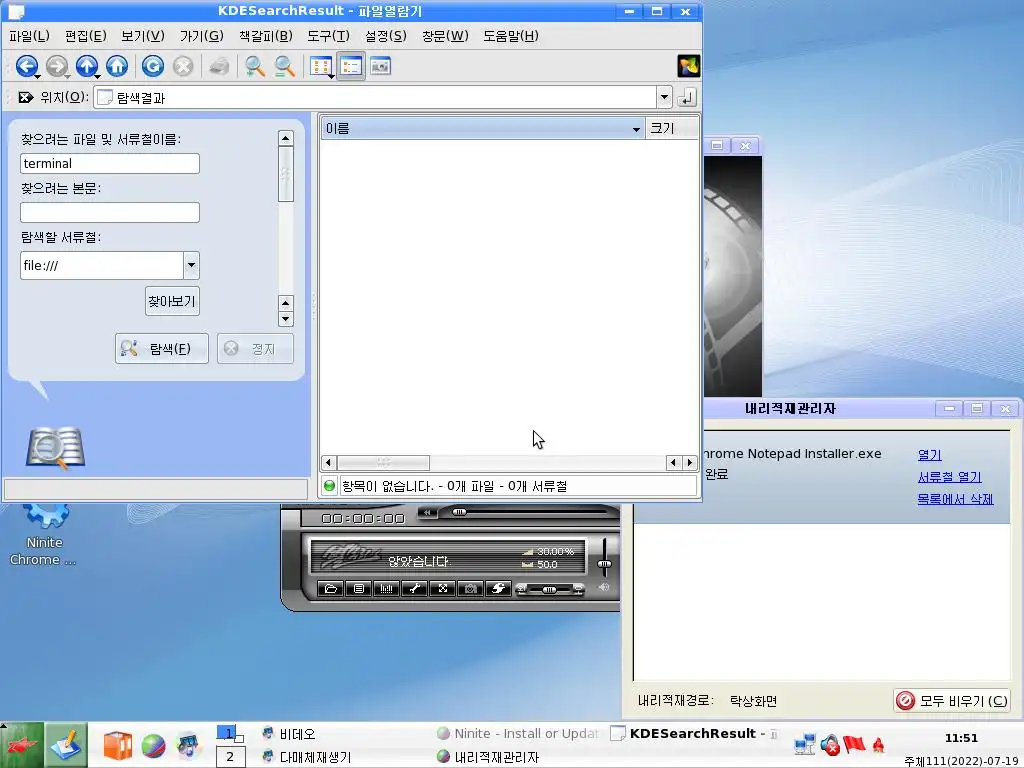The height and width of the screenshot is (768, 1024).
Task: Click the 서류철 열기 link
Action: 950,477
